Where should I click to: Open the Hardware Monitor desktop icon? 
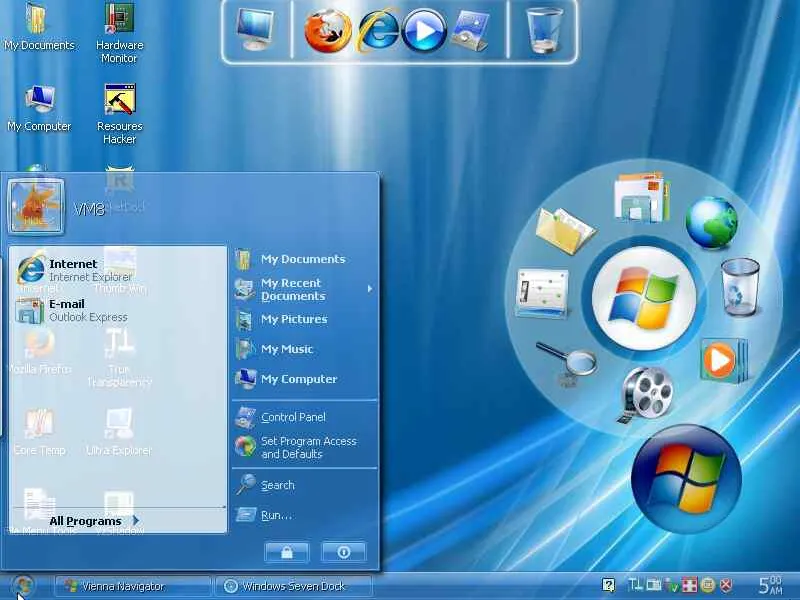coord(119,33)
